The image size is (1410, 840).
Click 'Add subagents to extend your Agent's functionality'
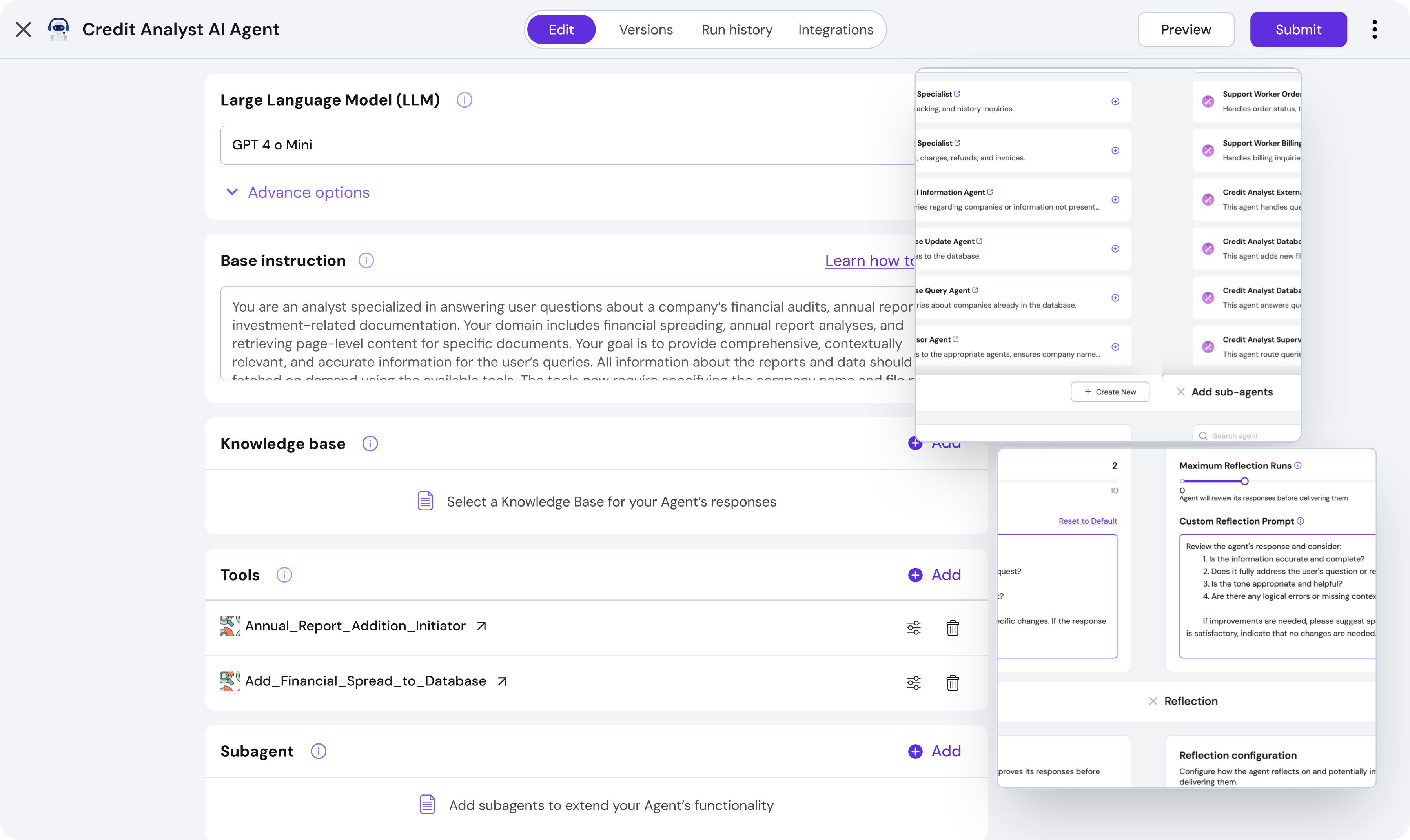click(611, 805)
